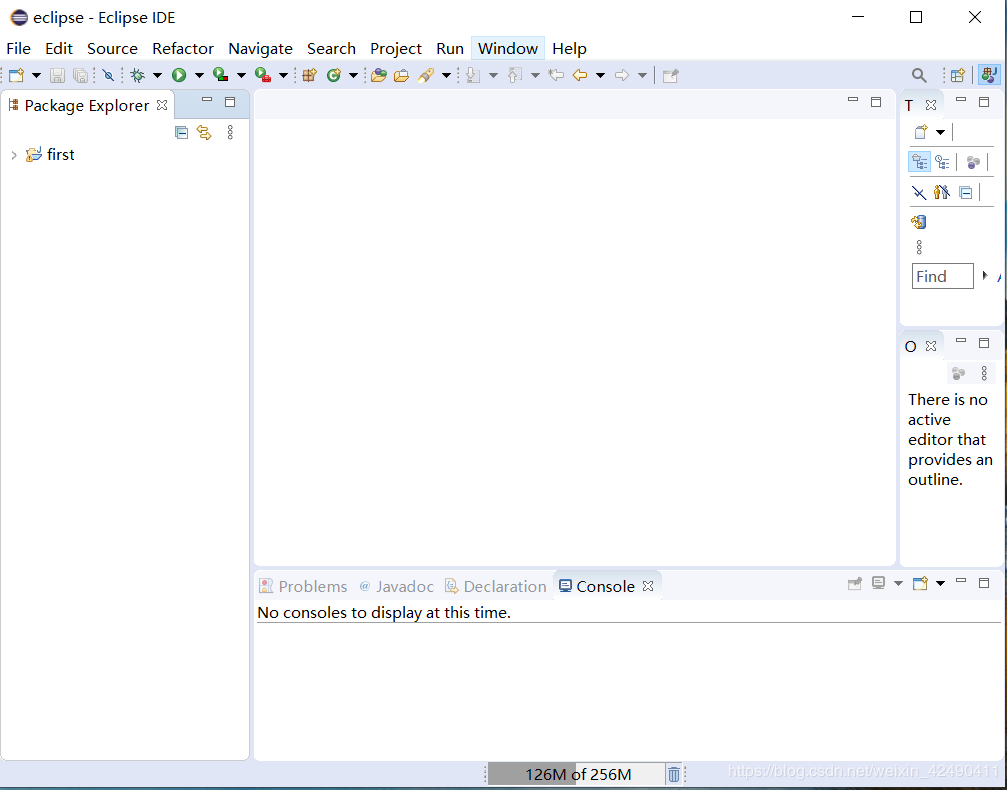Screen dimensions: 1007x790
Task: Collapse All in Package Explorer
Action: (182, 132)
